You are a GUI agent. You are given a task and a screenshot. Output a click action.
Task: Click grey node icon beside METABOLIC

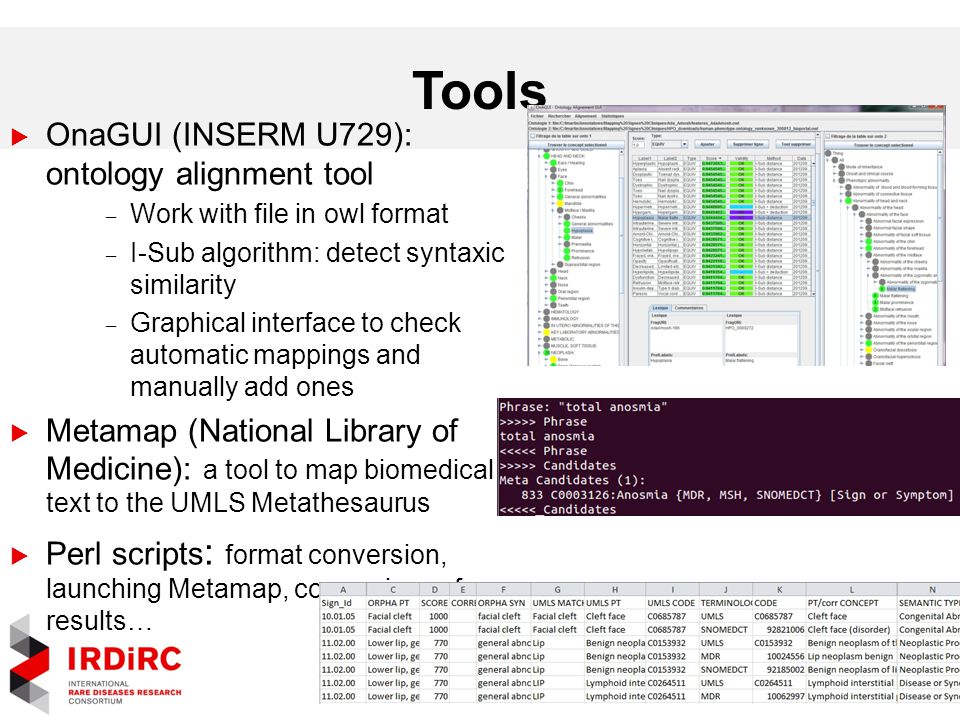coord(547,339)
